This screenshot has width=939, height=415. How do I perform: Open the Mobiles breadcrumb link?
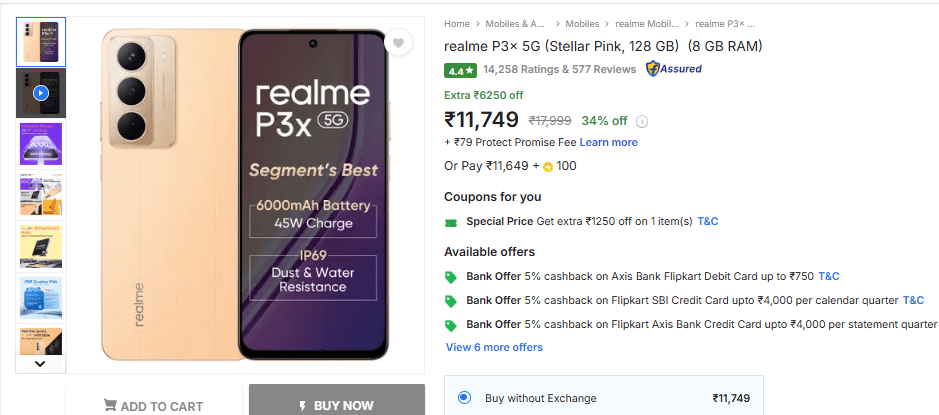click(x=582, y=23)
